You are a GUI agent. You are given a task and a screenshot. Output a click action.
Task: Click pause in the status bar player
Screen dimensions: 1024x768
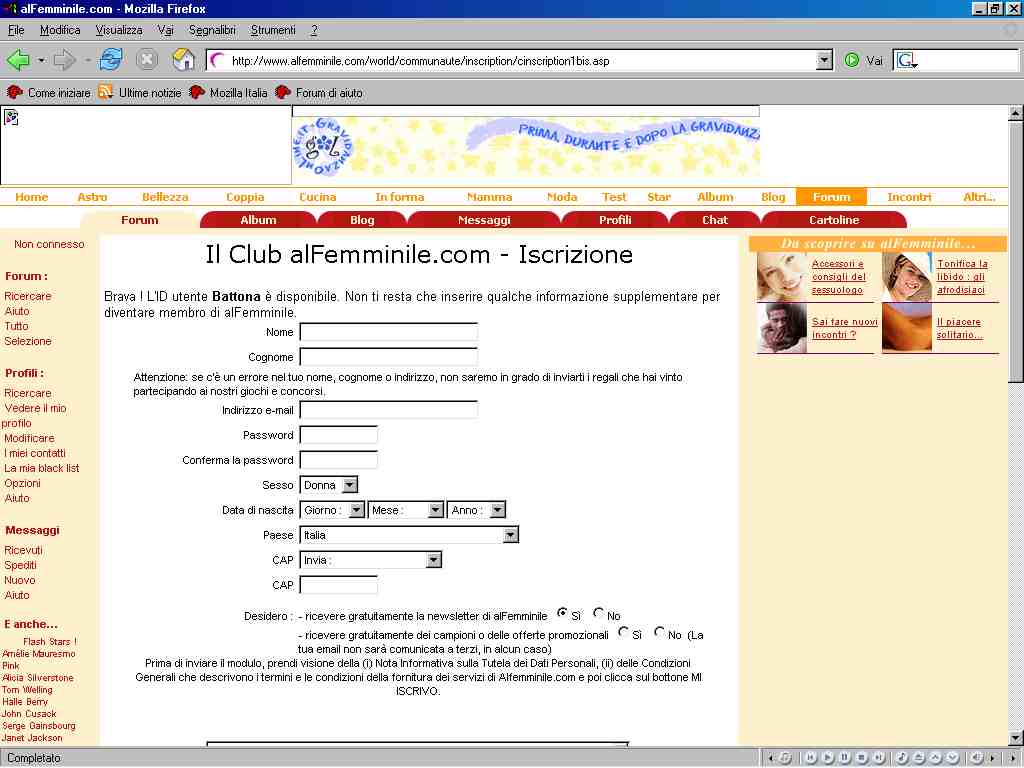(844, 758)
